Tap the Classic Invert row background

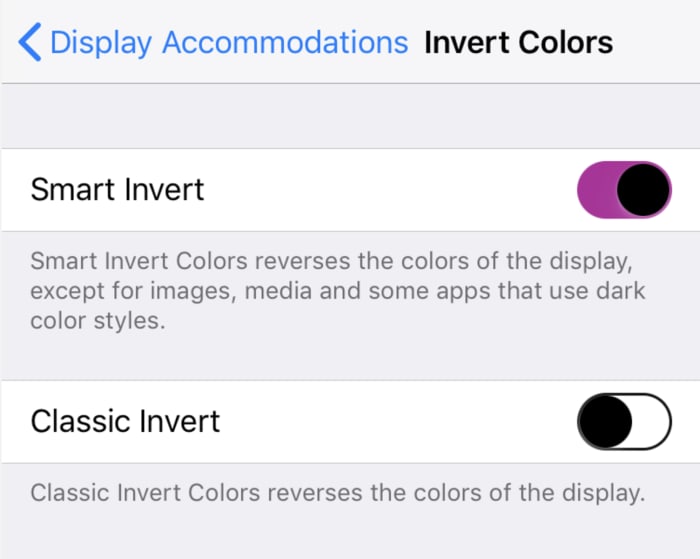pyautogui.click(x=350, y=421)
